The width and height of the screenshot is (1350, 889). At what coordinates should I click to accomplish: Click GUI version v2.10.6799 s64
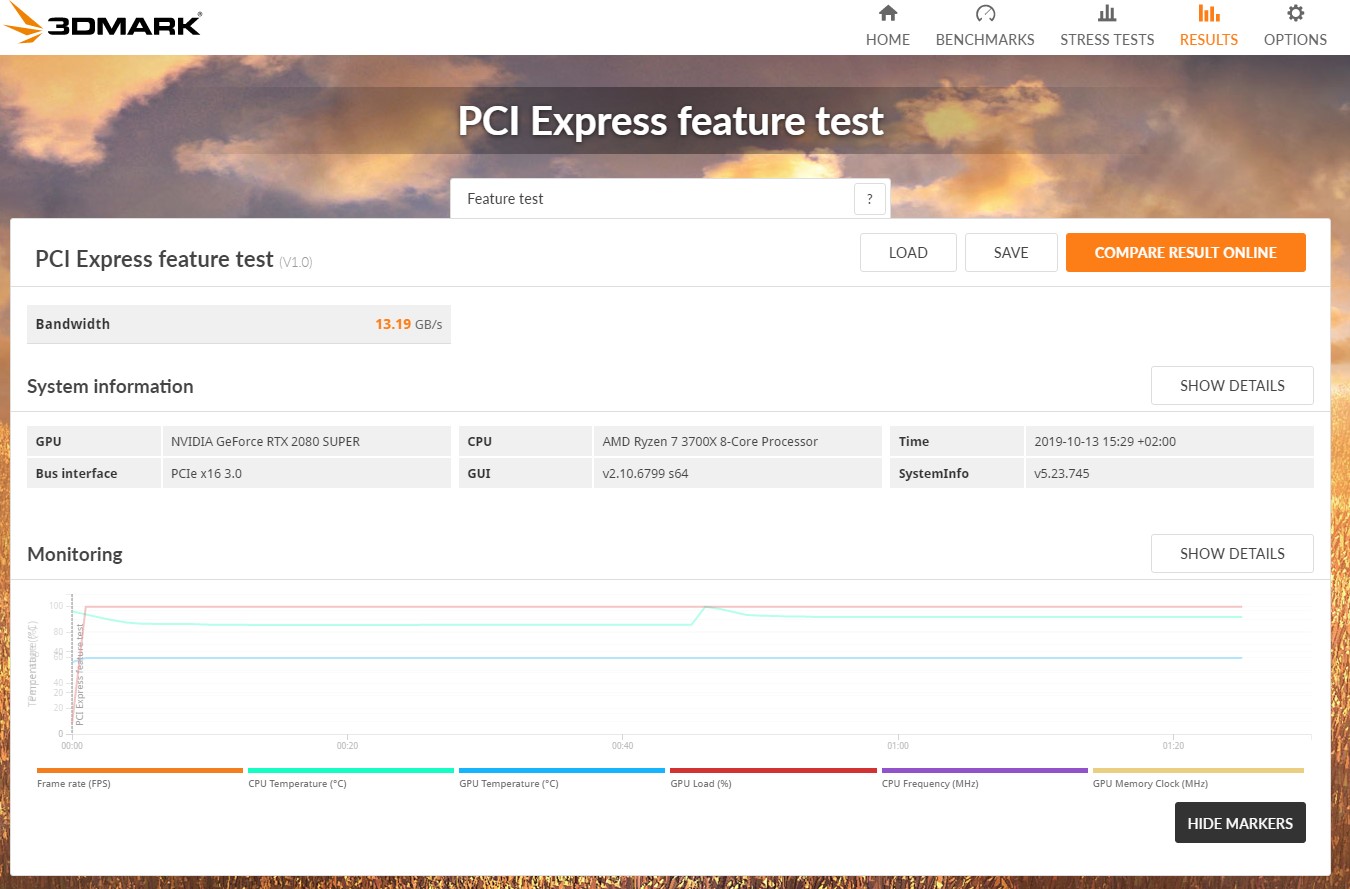point(645,474)
